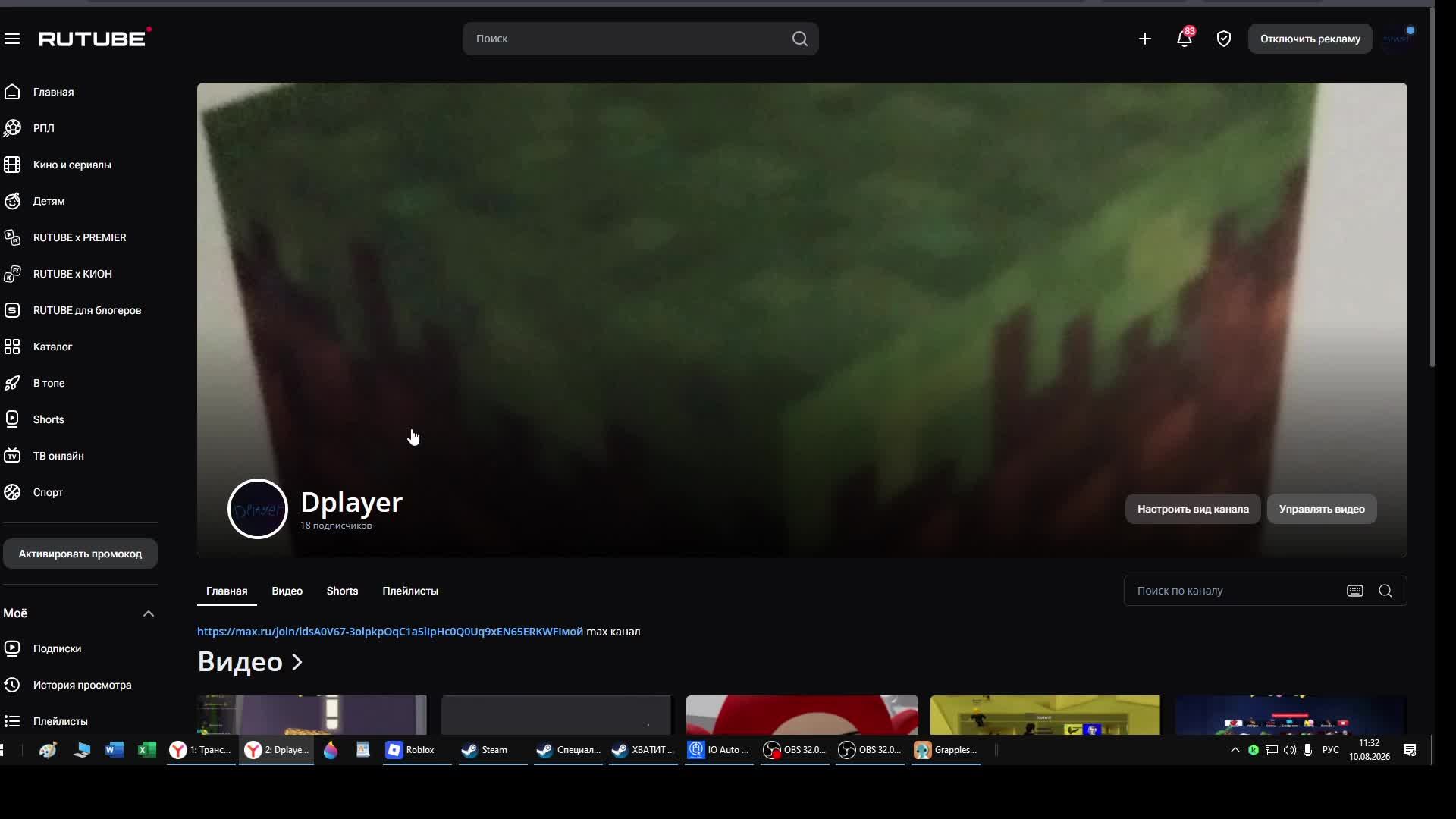Click the shield checkmark icon

click(x=1224, y=39)
